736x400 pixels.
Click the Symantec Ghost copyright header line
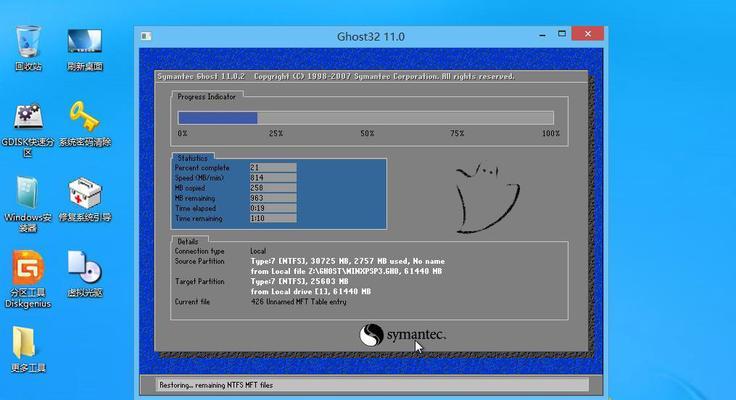pyautogui.click(x=336, y=77)
